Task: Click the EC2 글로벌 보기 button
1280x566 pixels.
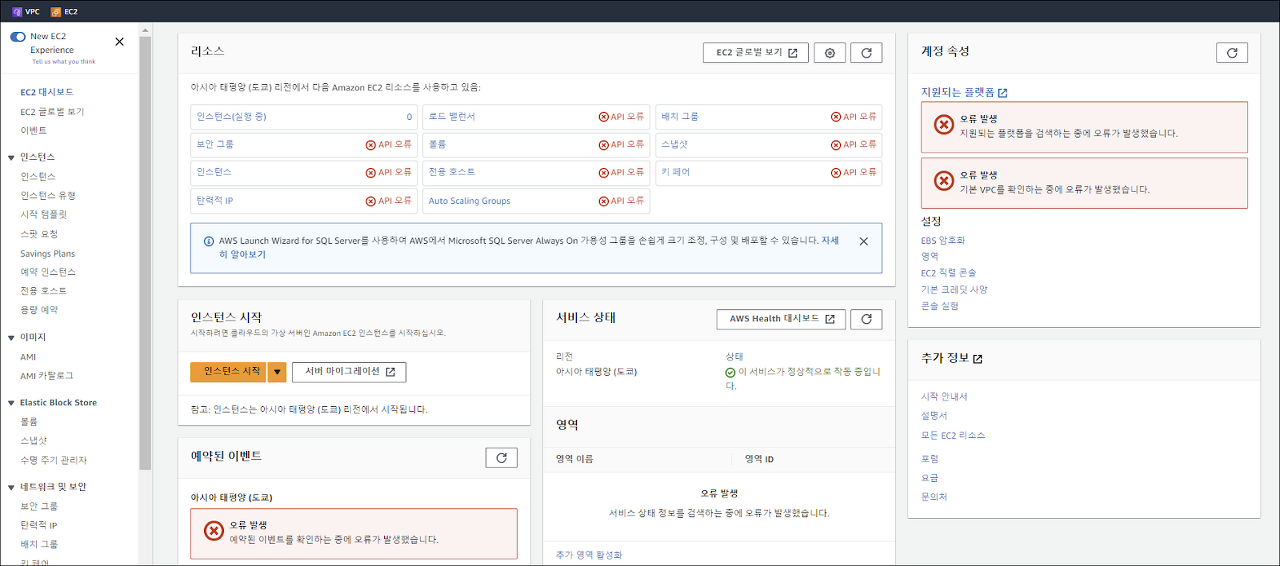Action: [x=756, y=53]
